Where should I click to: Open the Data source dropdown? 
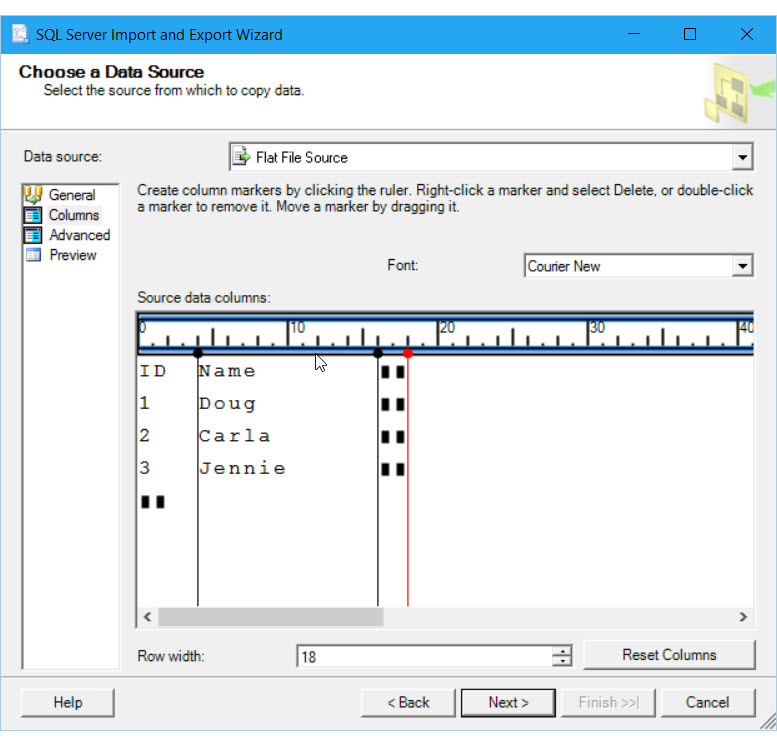[741, 157]
